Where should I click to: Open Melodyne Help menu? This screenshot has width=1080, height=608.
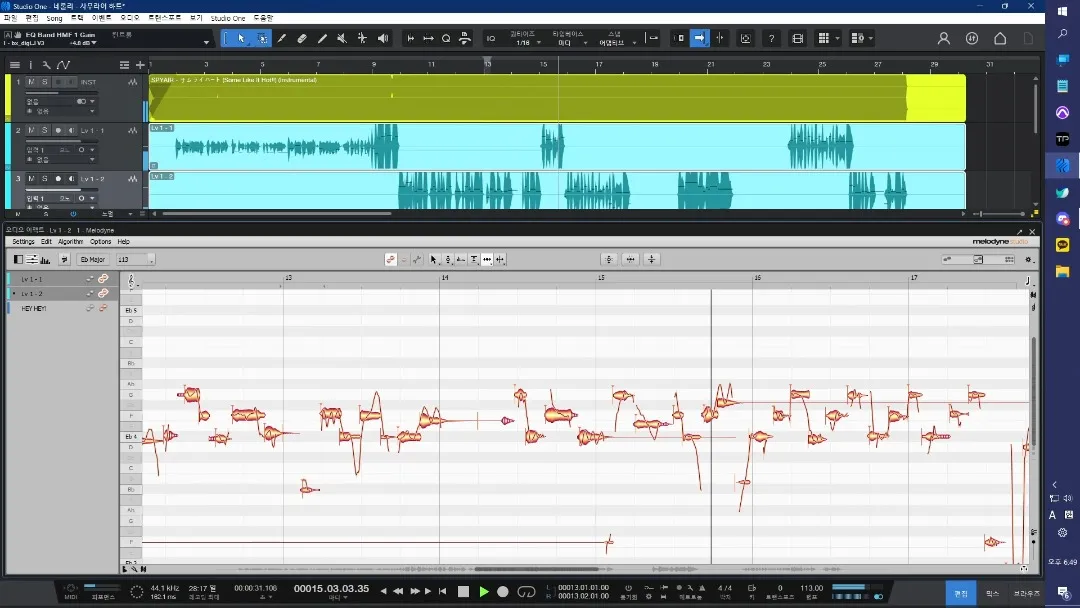(123, 242)
